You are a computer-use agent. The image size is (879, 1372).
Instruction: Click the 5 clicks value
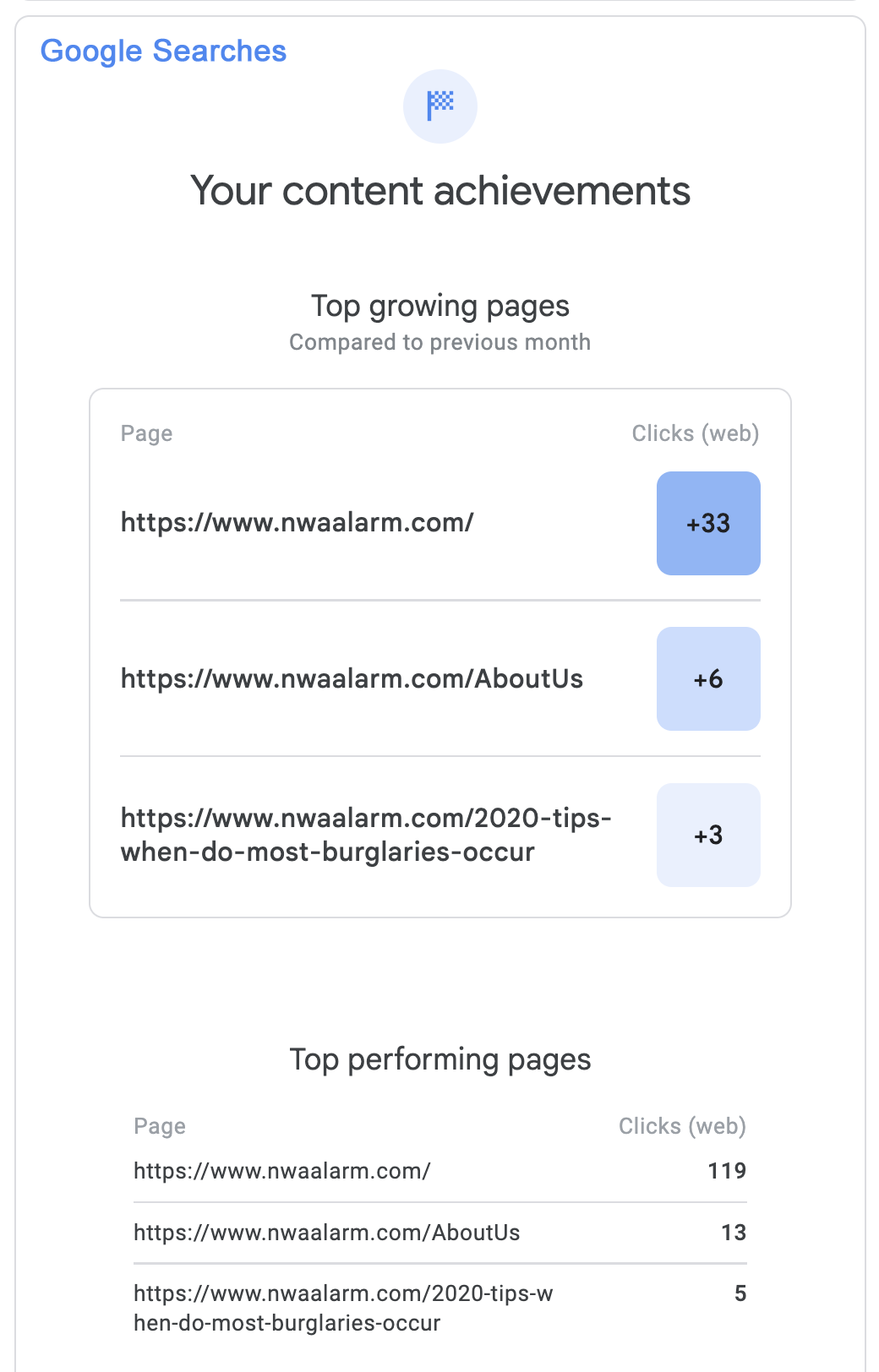740,1294
